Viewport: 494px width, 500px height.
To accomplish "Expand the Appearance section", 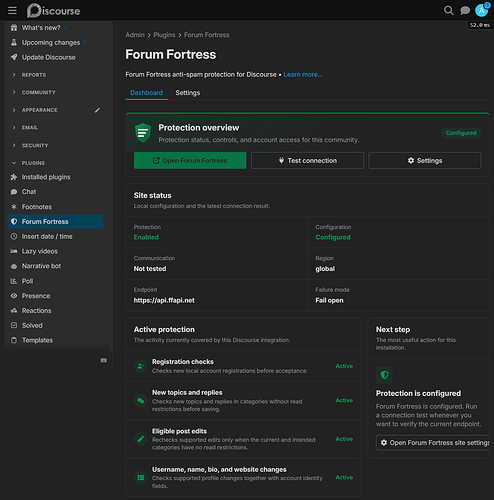I will 39,110.
